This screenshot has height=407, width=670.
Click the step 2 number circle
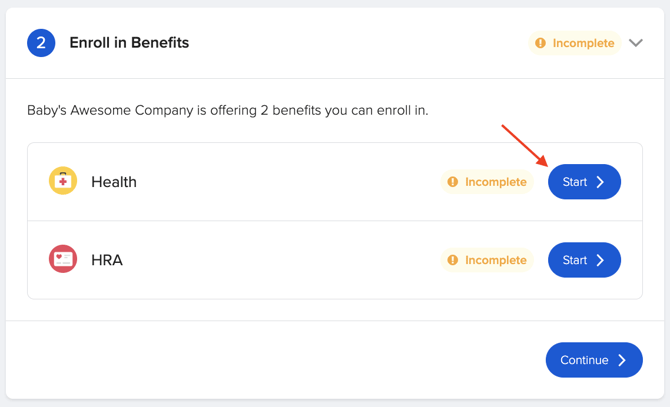click(41, 43)
